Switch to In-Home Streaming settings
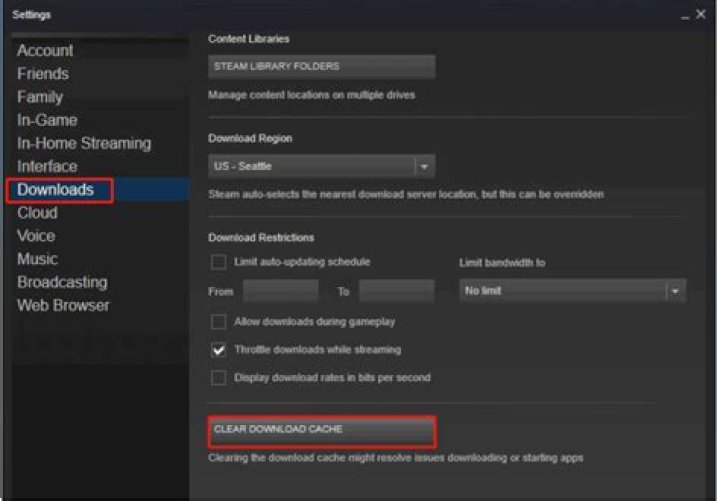720x501 pixels. pos(84,143)
